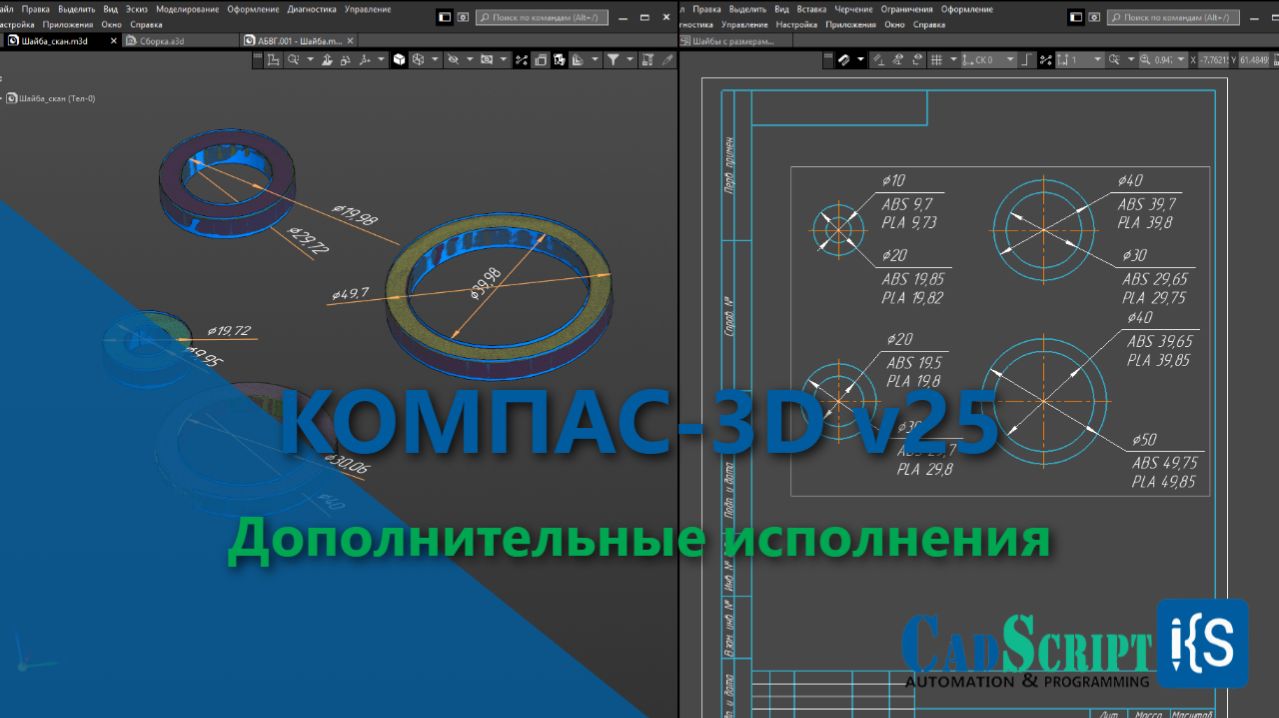1279x718 pixels.
Task: Click the command search field in the drawing window
Action: (1173, 17)
